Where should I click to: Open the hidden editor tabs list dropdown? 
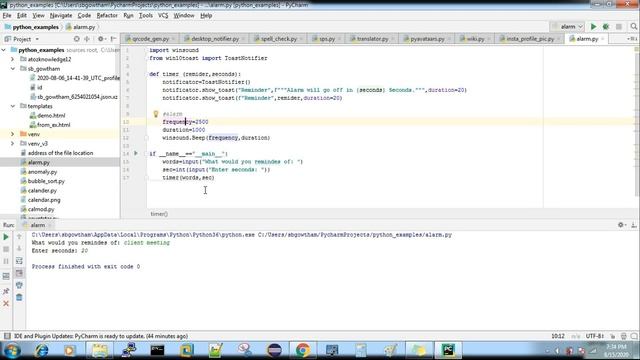point(632,39)
